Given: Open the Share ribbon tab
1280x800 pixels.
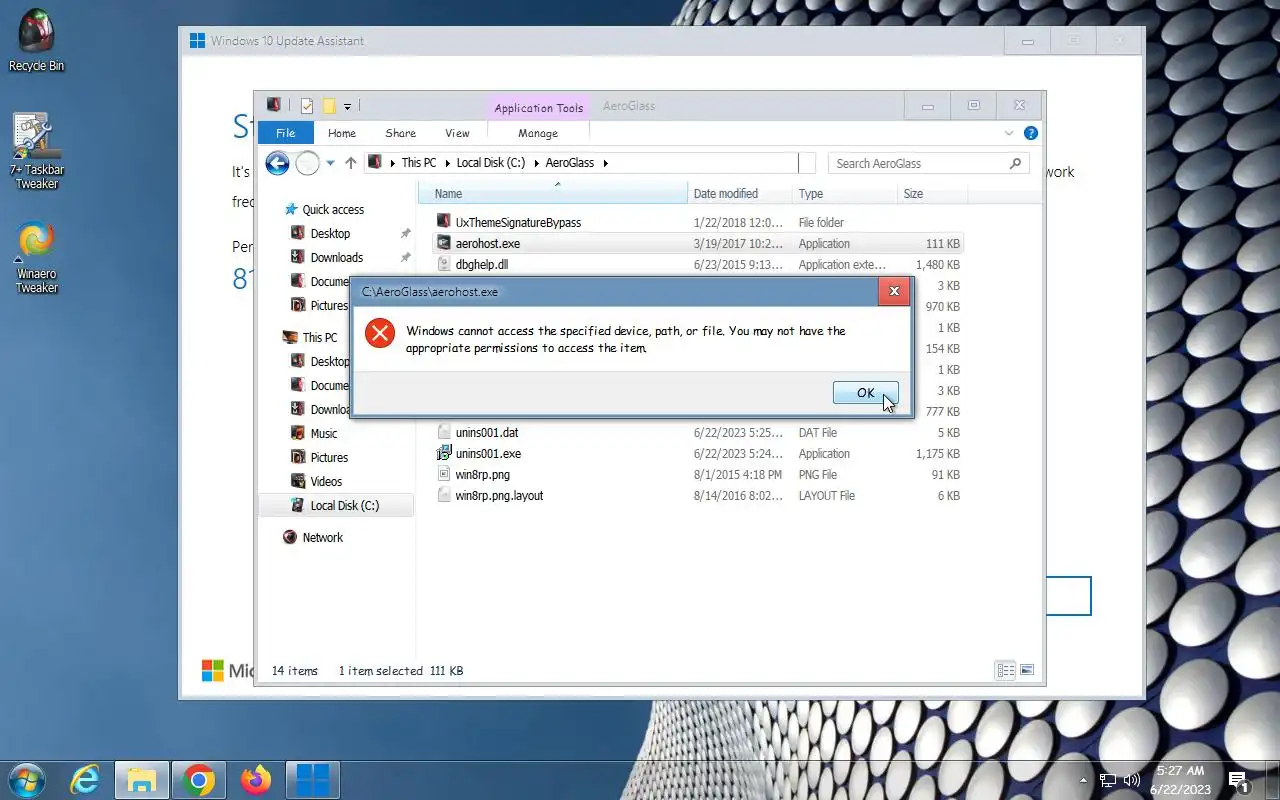Looking at the screenshot, I should pos(400,133).
